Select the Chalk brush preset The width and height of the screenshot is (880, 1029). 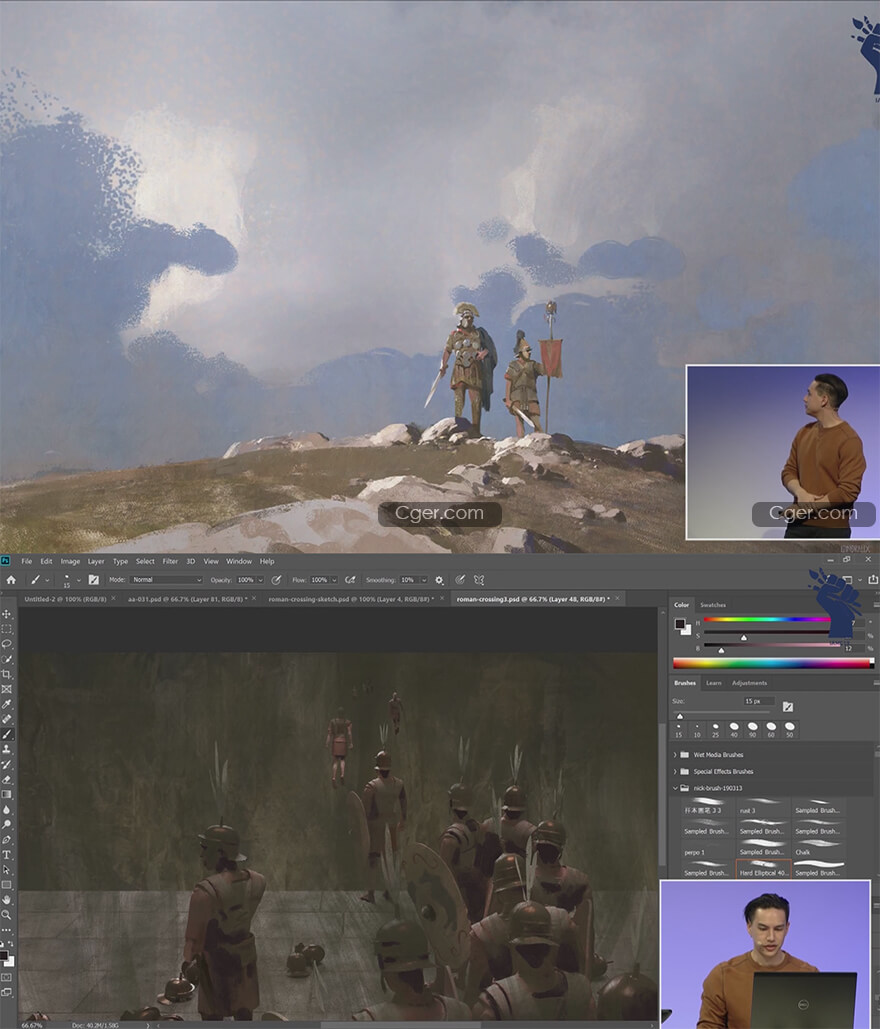point(819,847)
